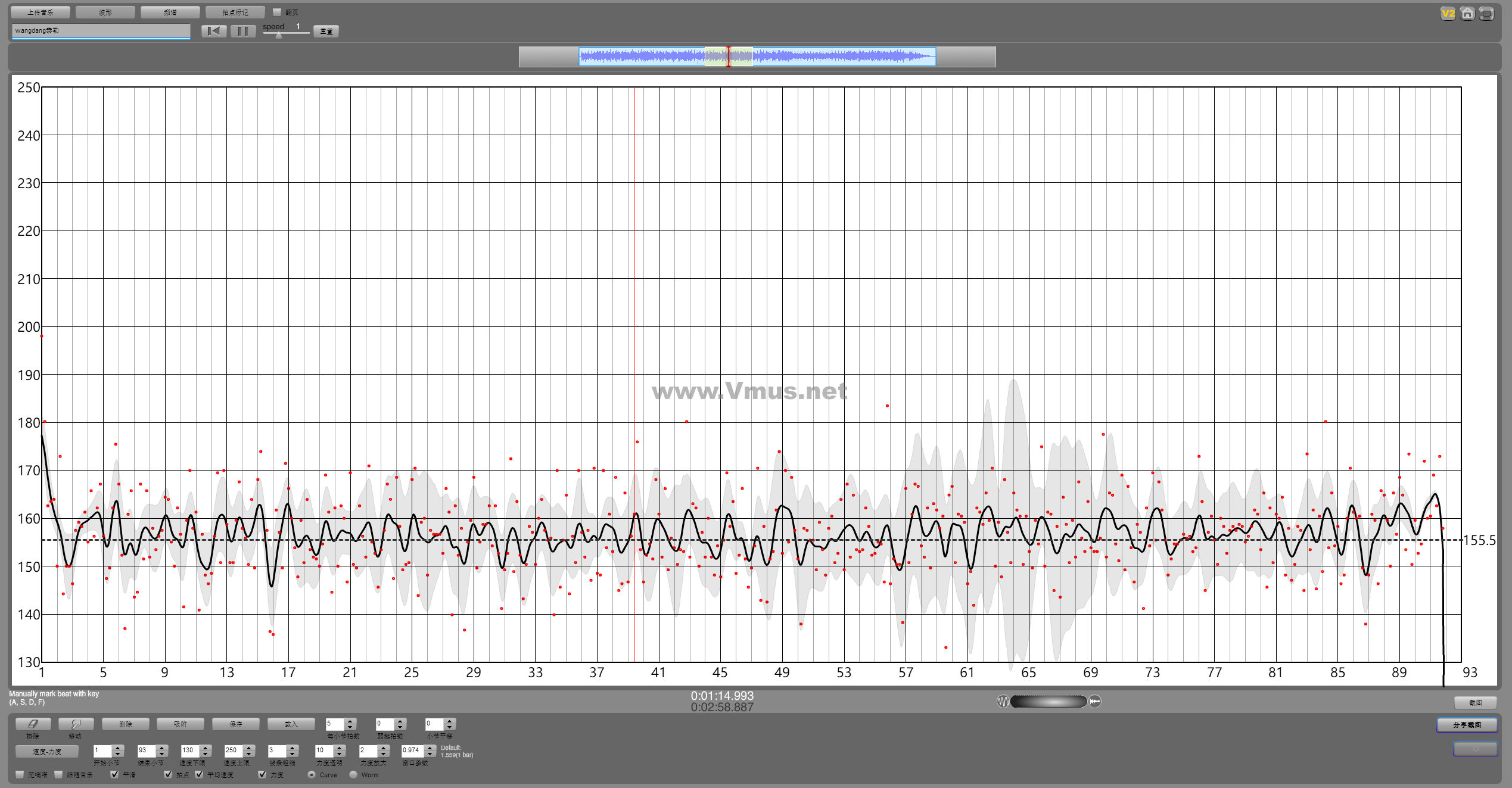Click the 每小节拍数 value field showing 5
The height and width of the screenshot is (788, 1512).
(335, 724)
